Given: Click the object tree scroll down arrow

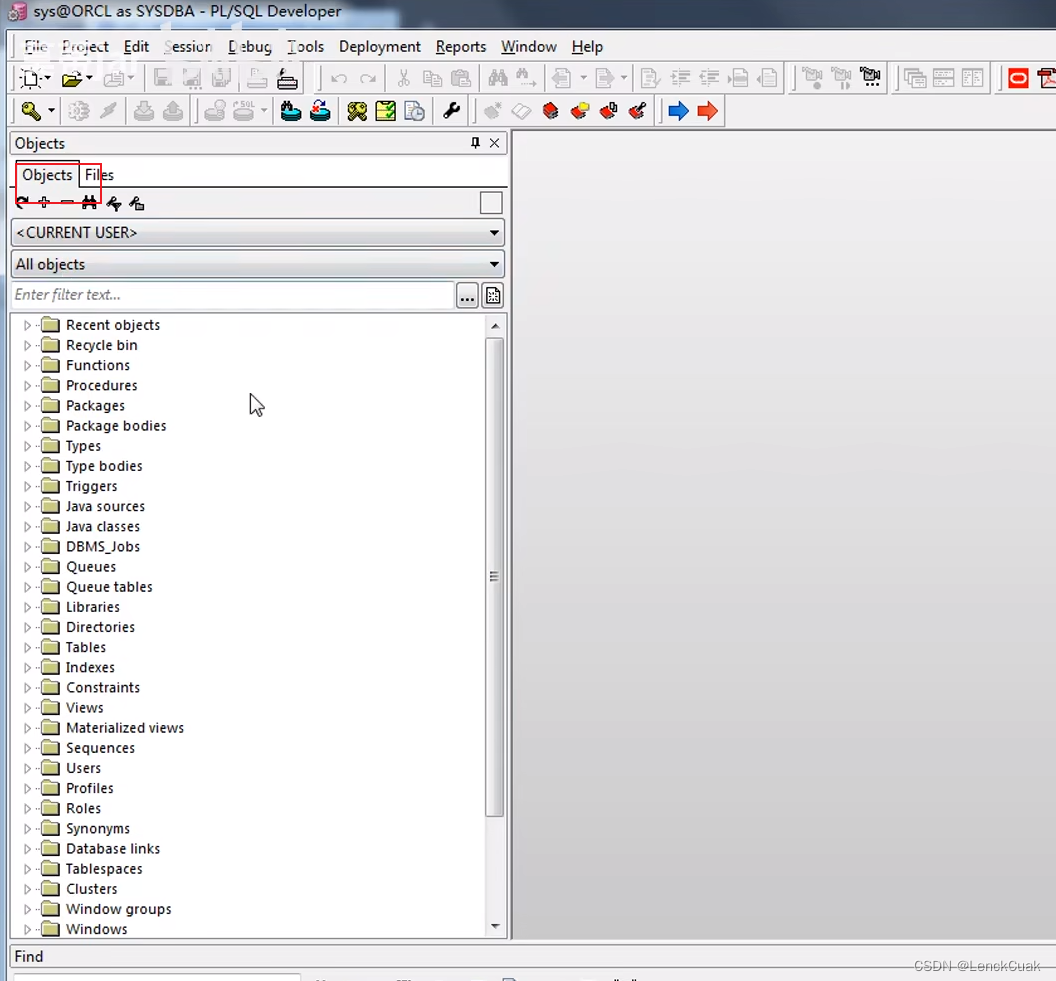Looking at the screenshot, I should coord(495,926).
